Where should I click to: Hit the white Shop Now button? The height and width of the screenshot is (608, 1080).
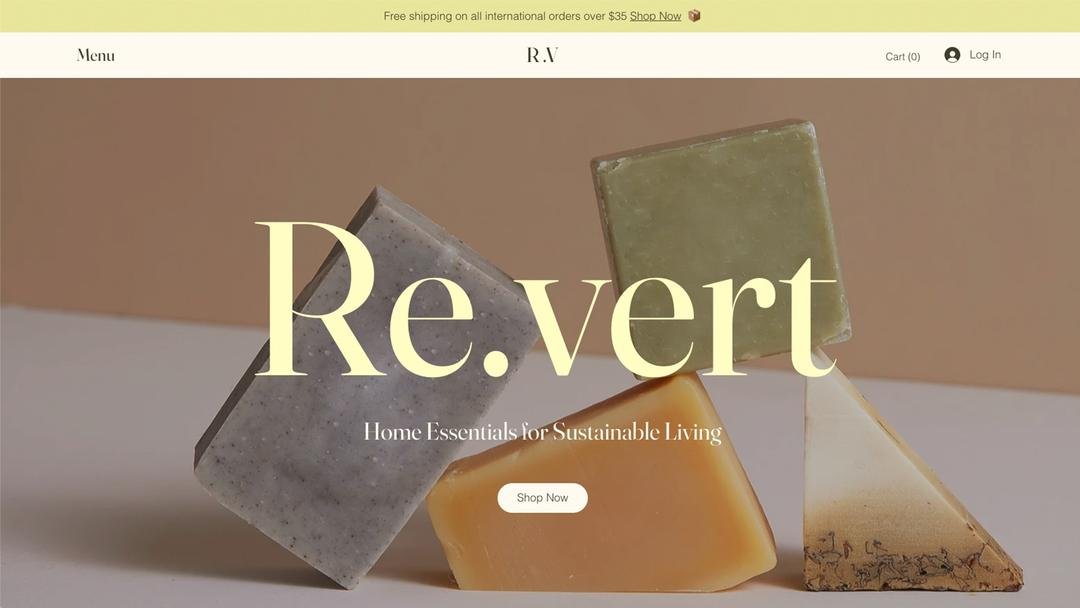pos(542,498)
